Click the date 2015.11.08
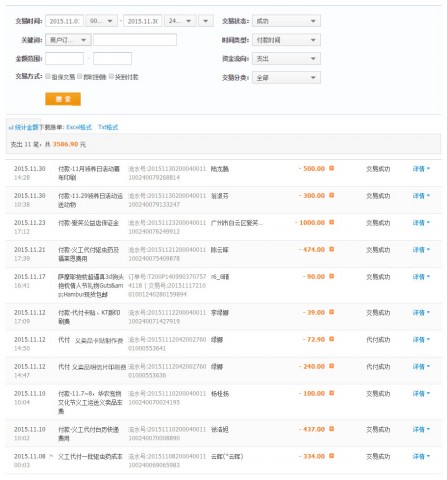Screen dimensions: 447x480 (x=30, y=456)
